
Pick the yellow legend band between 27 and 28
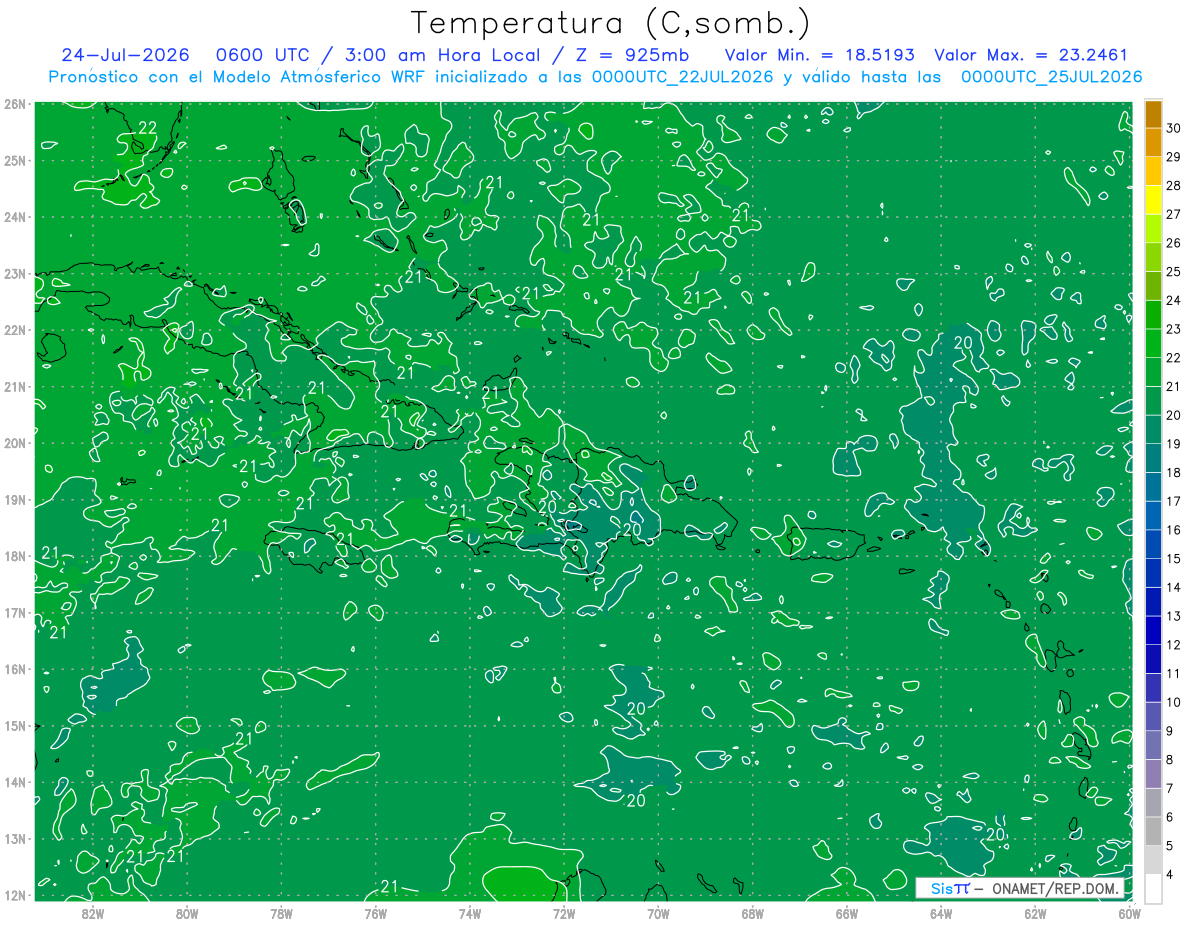pos(1153,201)
